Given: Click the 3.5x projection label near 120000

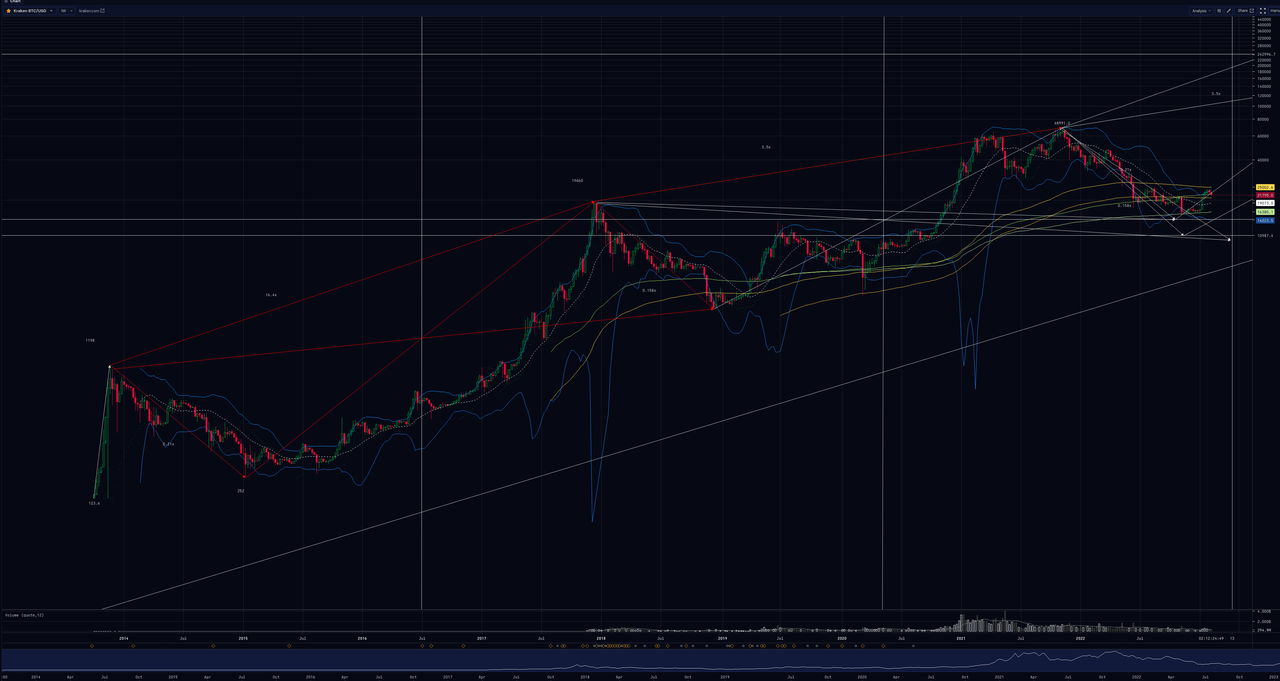Looking at the screenshot, I should [1216, 94].
